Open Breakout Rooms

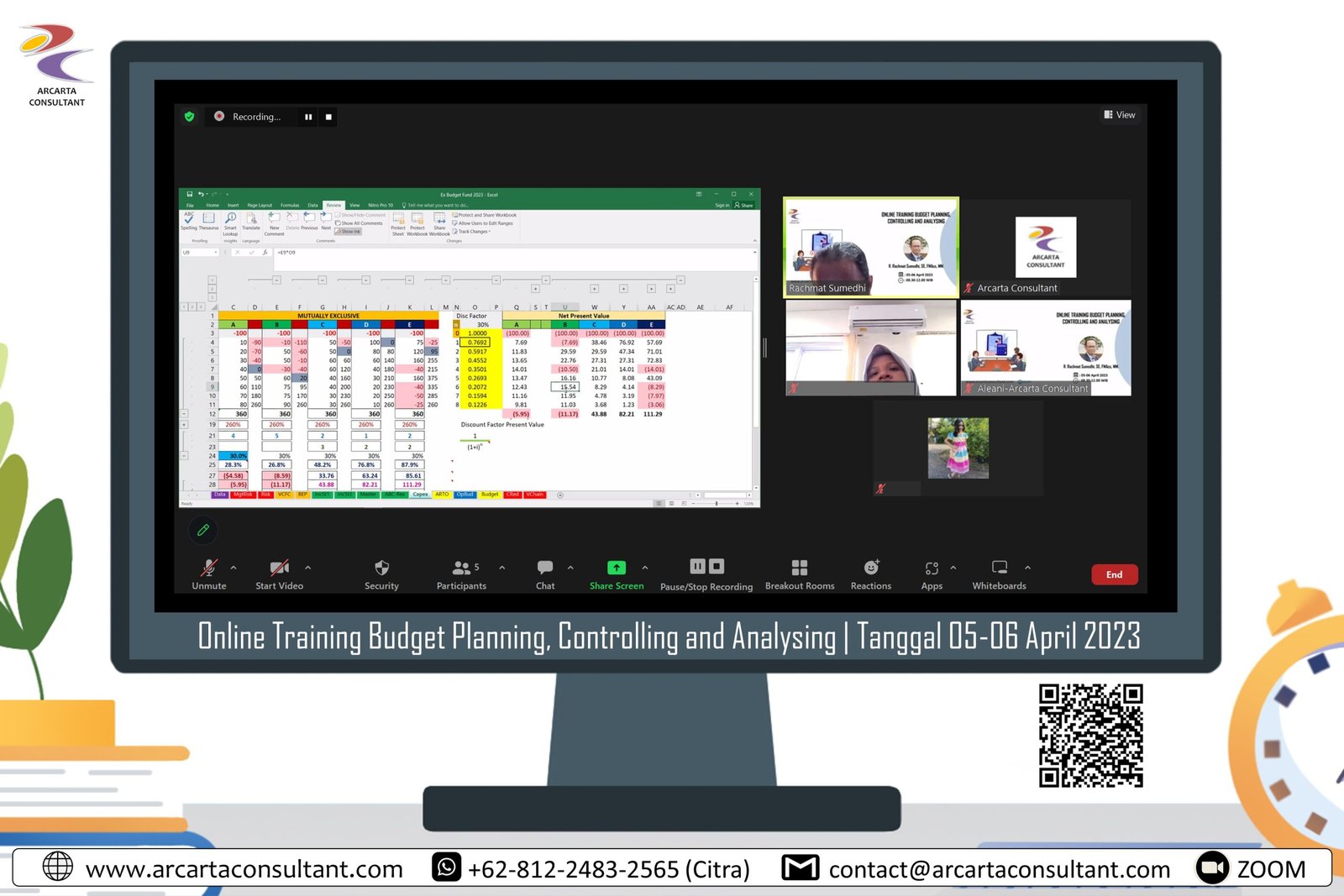[800, 568]
